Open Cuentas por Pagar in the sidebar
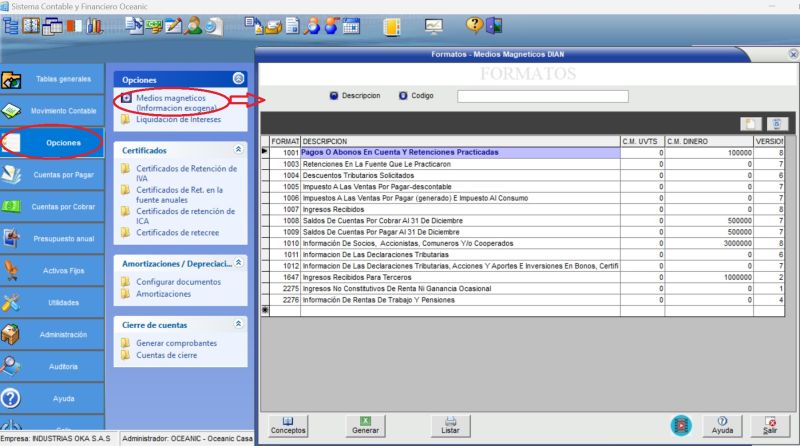Screen dimensions: 800x446 tap(52, 174)
